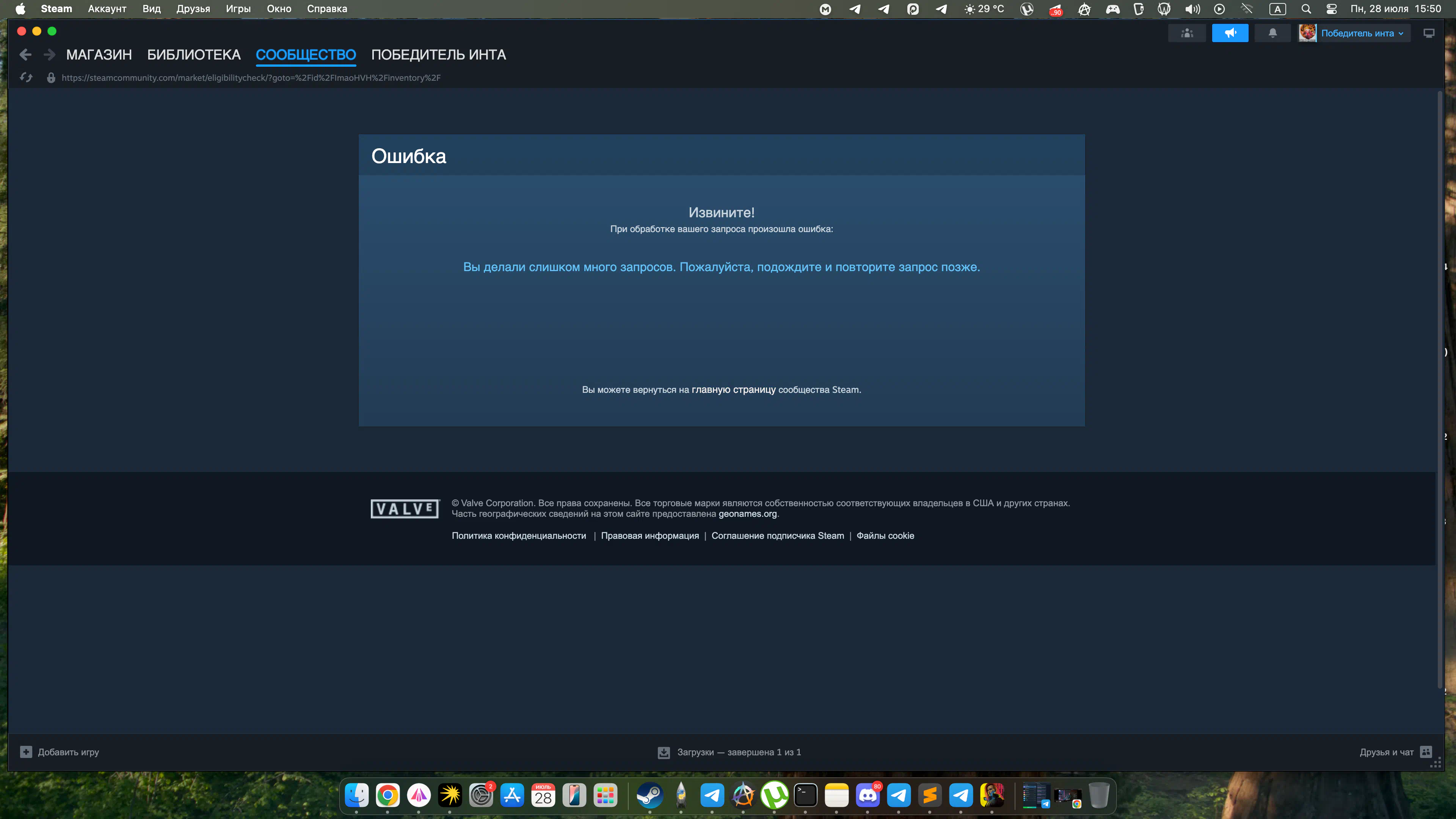Open the Друзья menu
The width and height of the screenshot is (1456, 819).
pyautogui.click(x=193, y=8)
